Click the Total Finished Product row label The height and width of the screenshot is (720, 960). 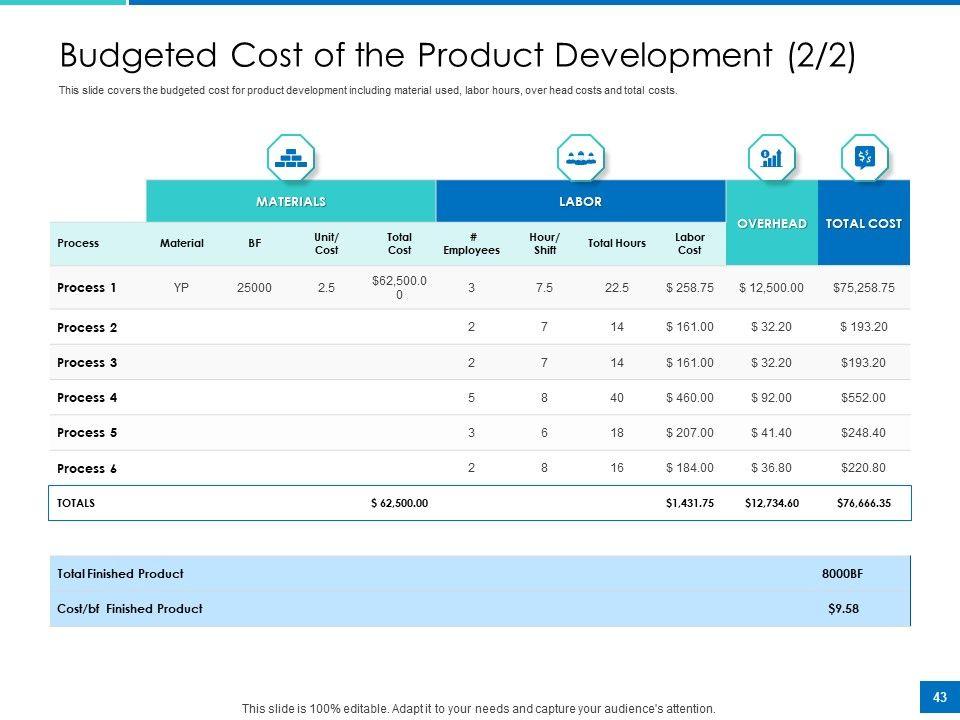pyautogui.click(x=121, y=574)
